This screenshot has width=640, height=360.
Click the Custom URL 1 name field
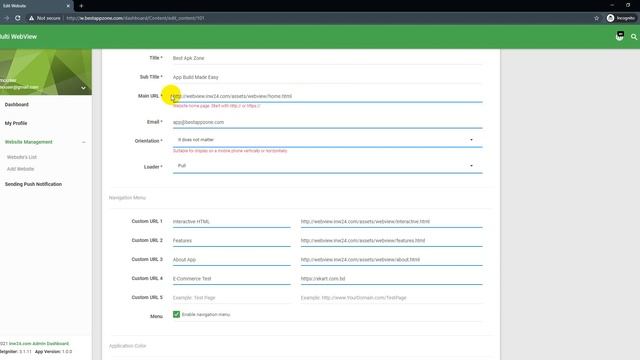[231, 222]
